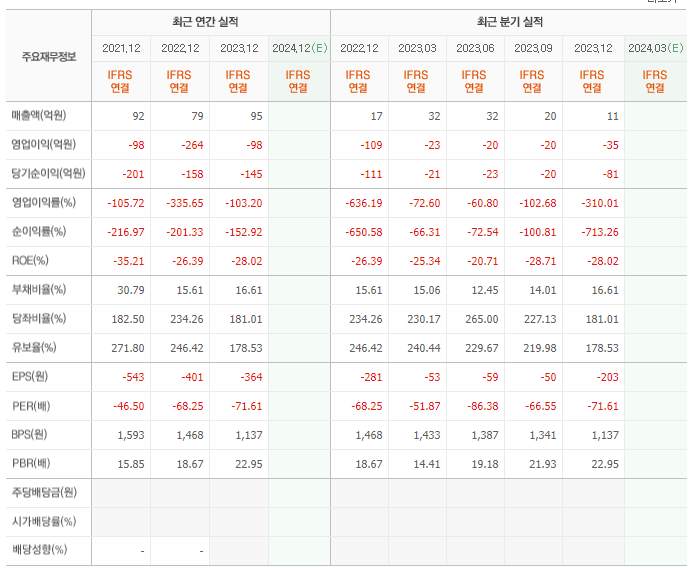Screen dimensions: 689x568
Task: Click the PER value '-86.38'
Action: 482,406
